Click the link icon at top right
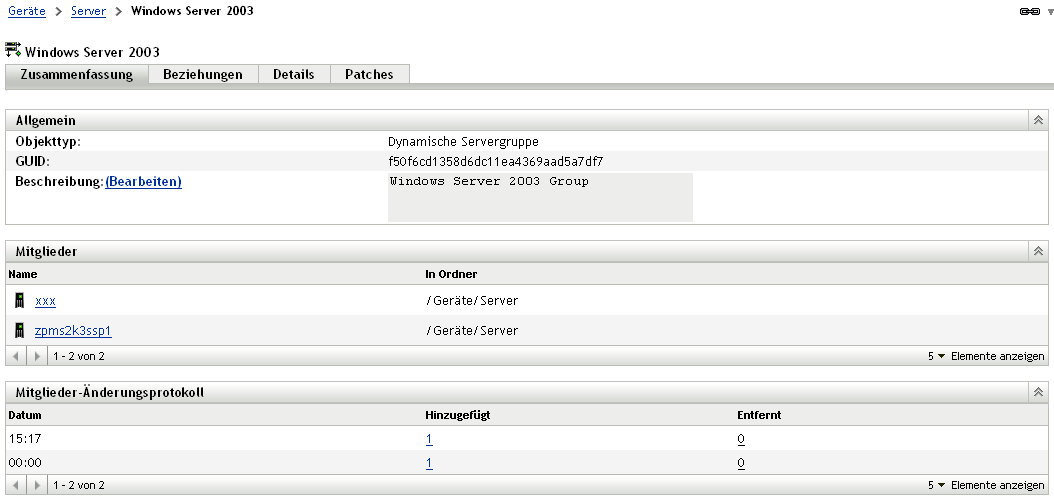 point(1029,11)
